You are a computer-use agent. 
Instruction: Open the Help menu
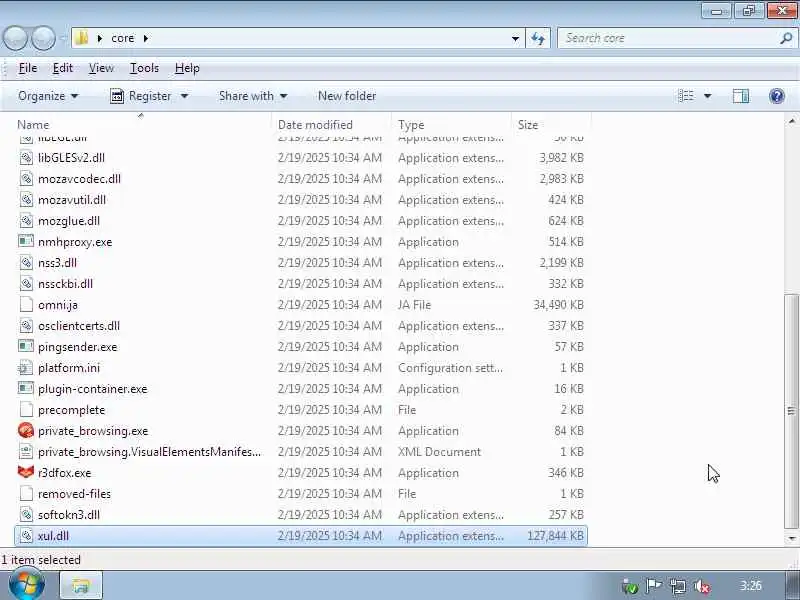coord(187,68)
